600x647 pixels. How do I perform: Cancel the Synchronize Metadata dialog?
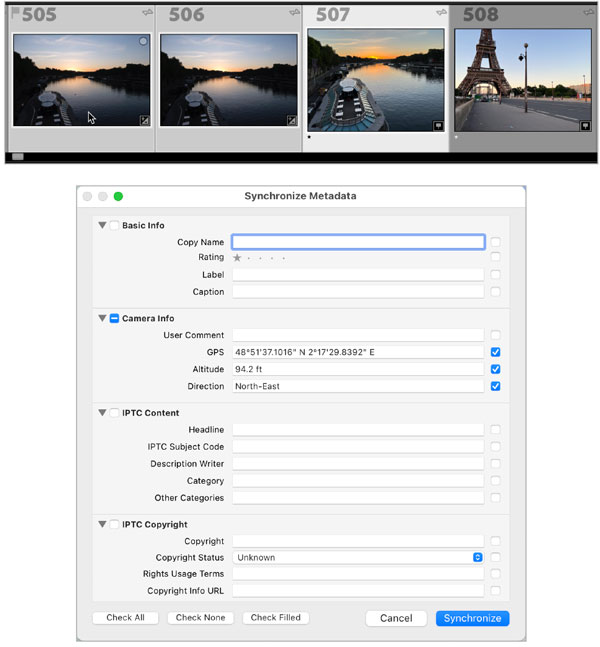[396, 618]
